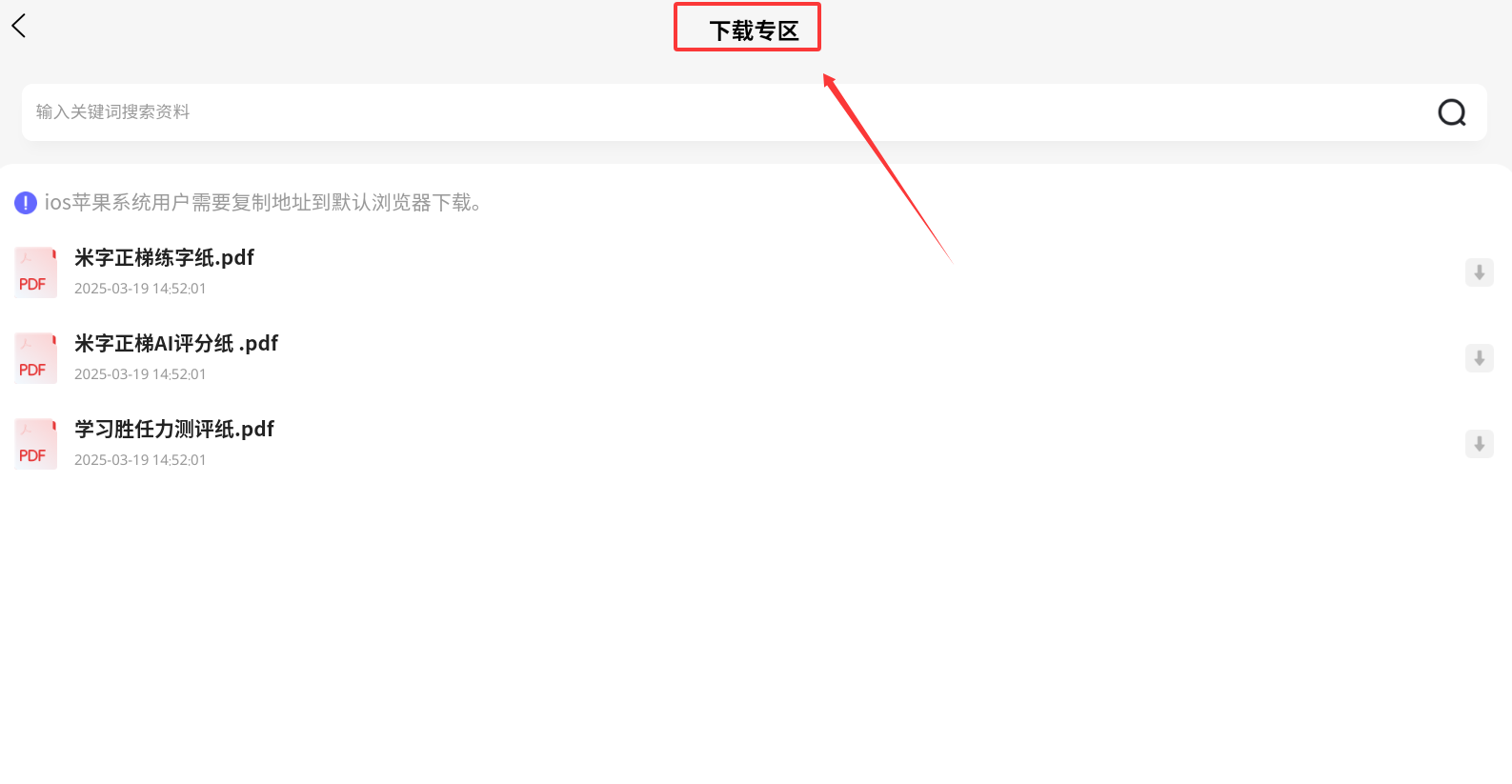Click the empty area below the file list

756,629
